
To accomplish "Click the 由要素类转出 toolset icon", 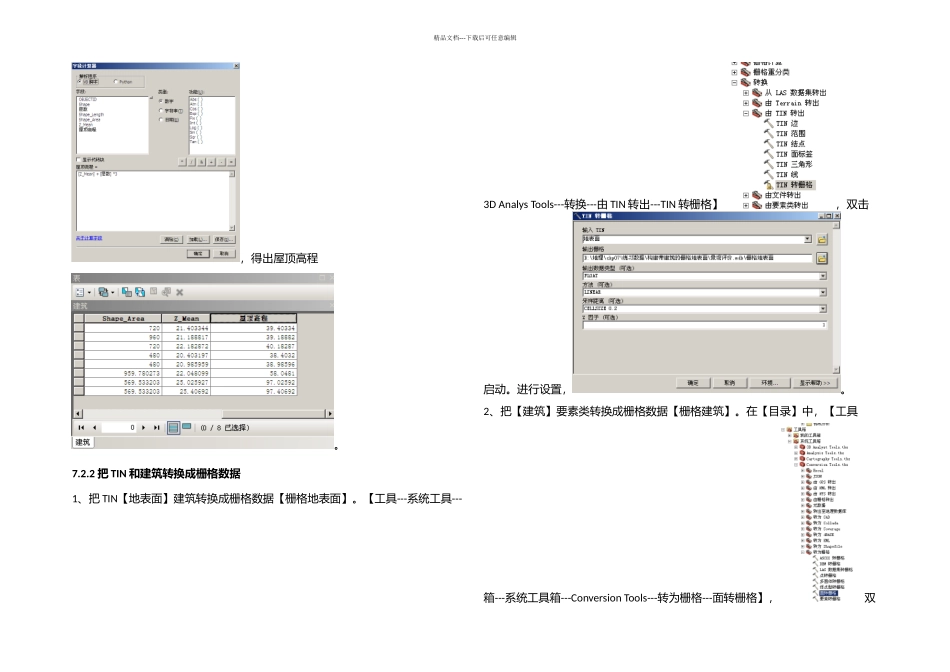I will pos(757,205).
